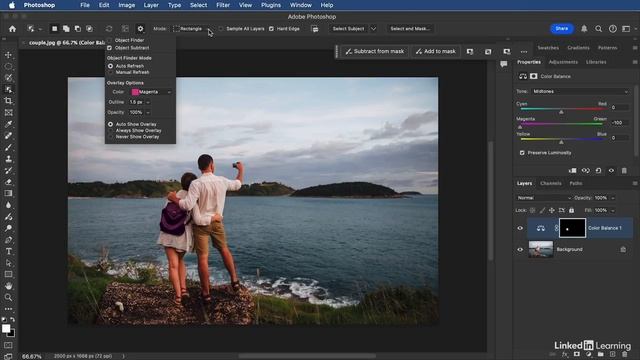Click the Magenta-Green slider
This screenshot has width=640, height=360.
coord(562,124)
